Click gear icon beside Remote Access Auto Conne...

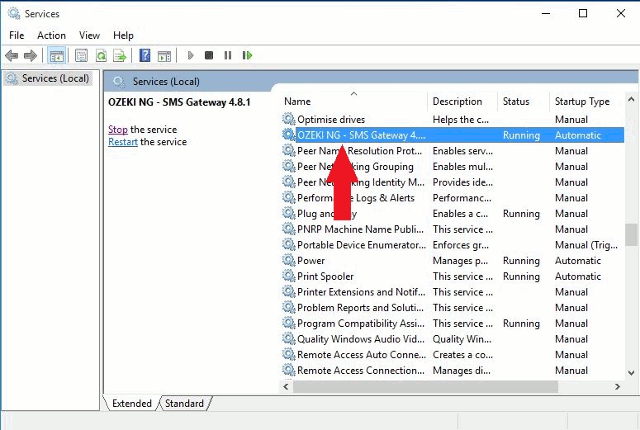[289, 354]
